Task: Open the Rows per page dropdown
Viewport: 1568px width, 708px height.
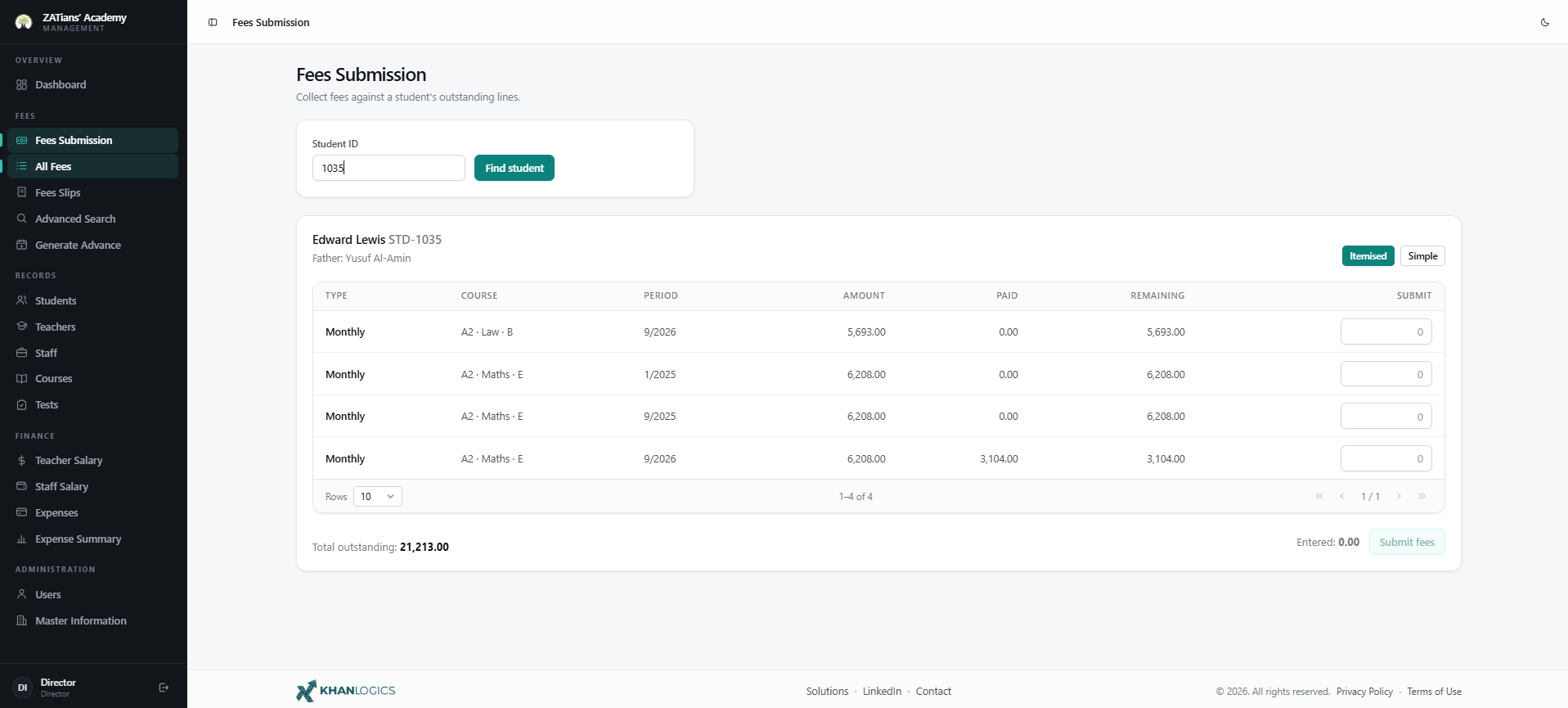Action: pos(377,497)
